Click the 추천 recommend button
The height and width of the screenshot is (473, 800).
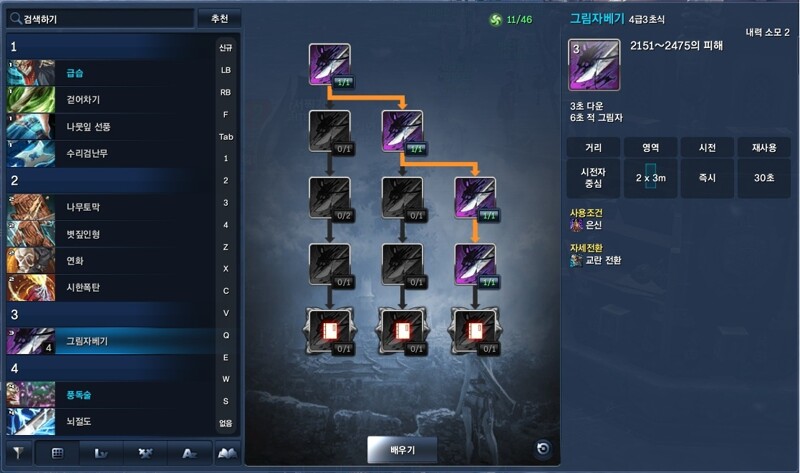pos(219,19)
